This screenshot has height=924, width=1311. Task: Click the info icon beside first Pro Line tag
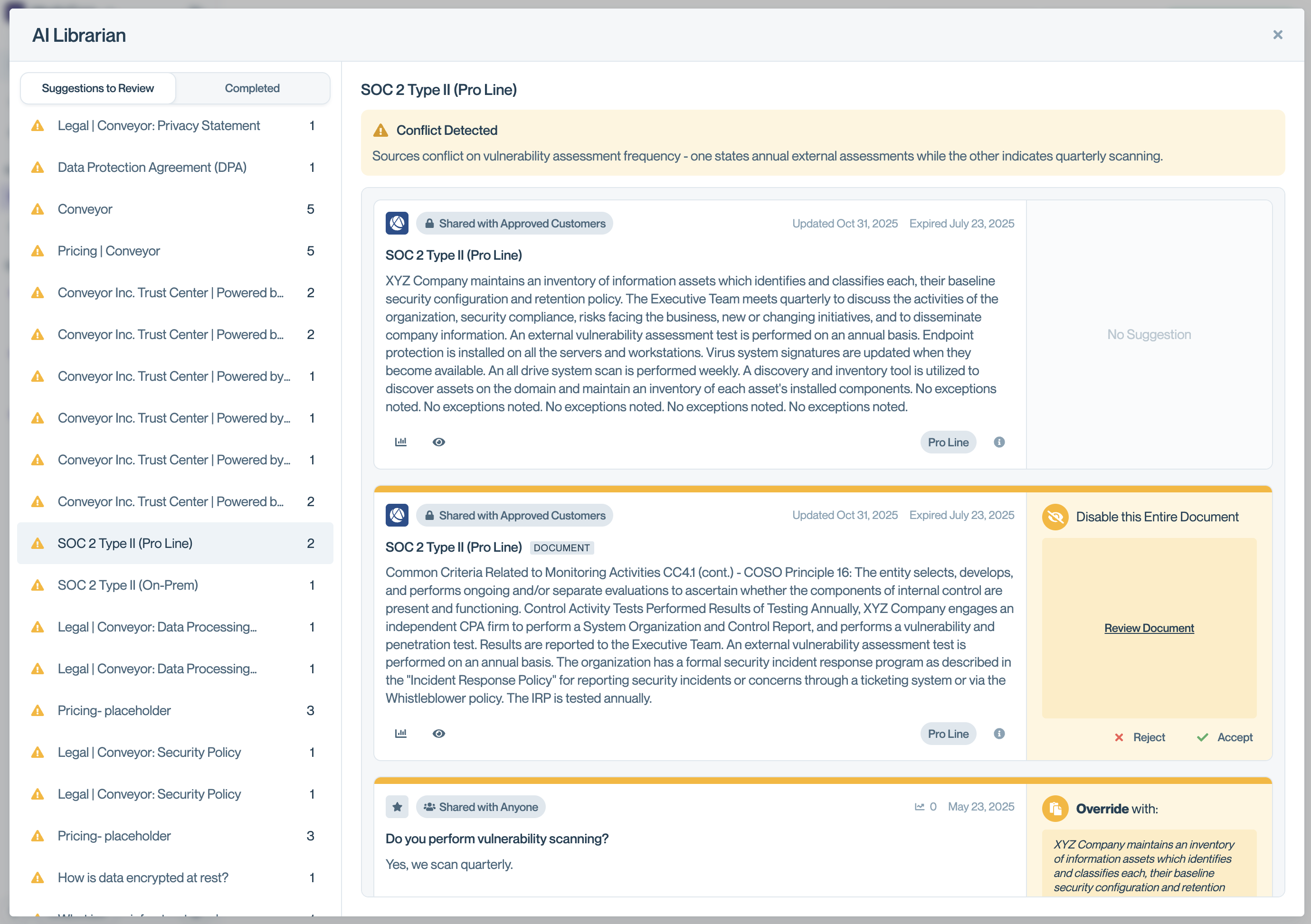998,442
